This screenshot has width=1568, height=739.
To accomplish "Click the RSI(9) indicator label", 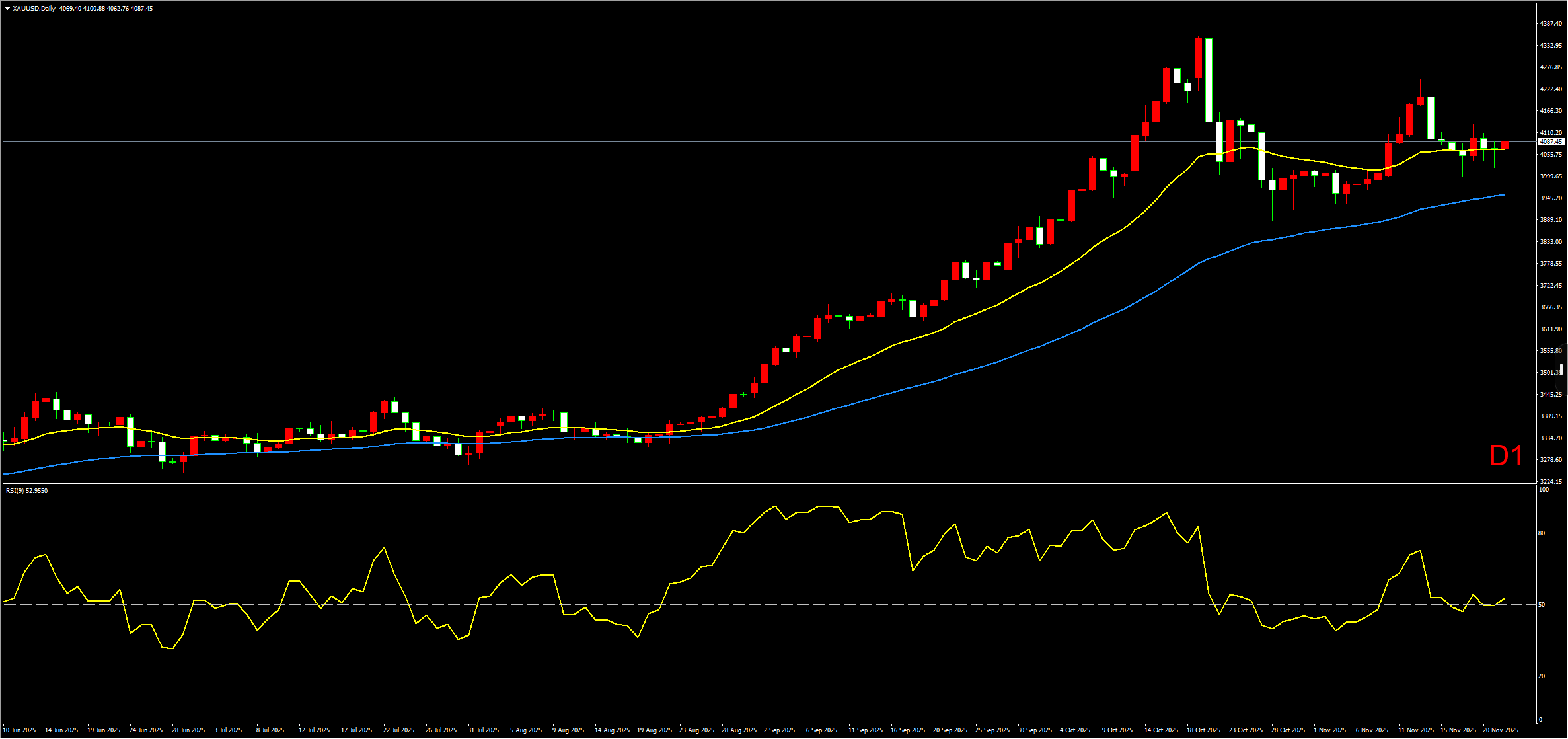I will 26,491.
